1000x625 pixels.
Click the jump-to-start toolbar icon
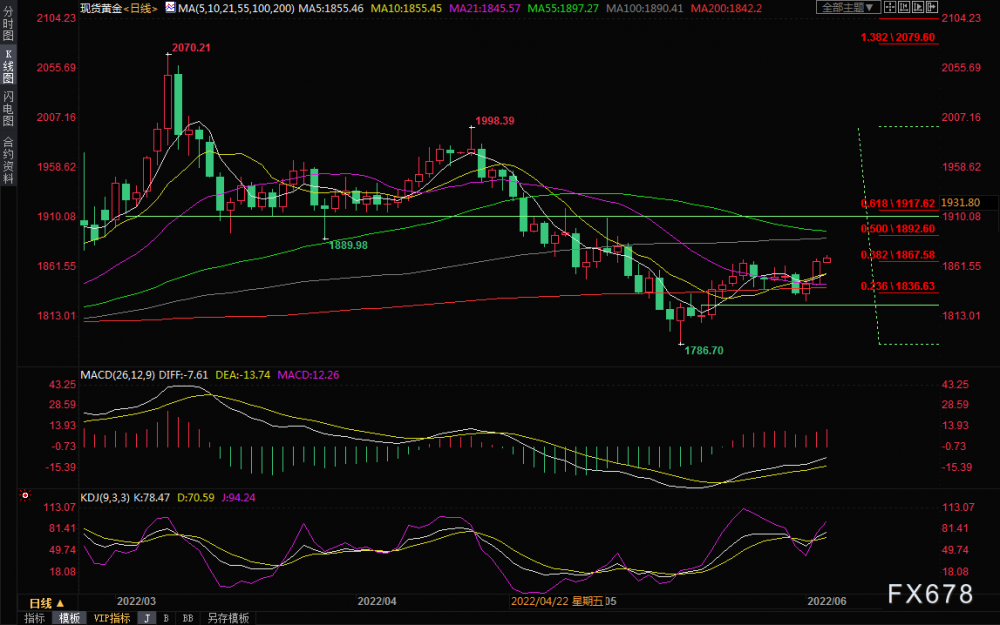tap(904, 7)
